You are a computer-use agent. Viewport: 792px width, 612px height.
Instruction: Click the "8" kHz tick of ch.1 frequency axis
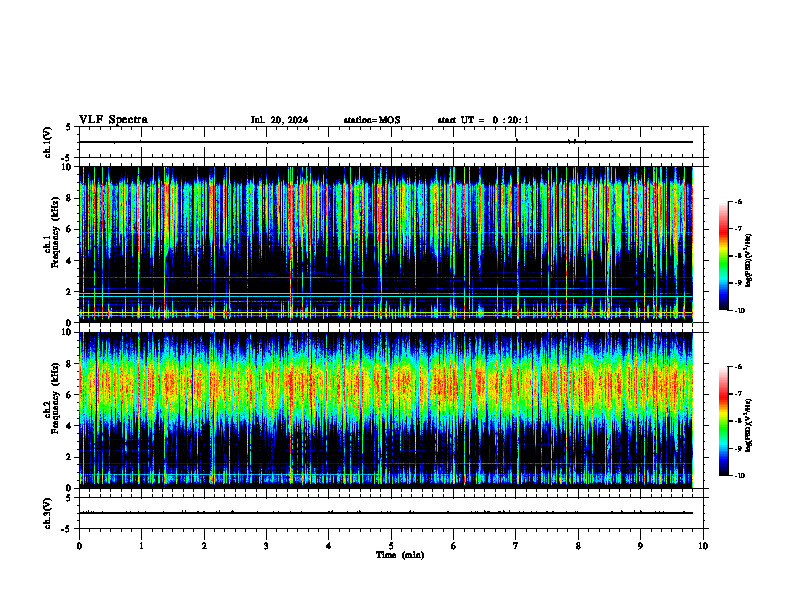(x=70, y=198)
